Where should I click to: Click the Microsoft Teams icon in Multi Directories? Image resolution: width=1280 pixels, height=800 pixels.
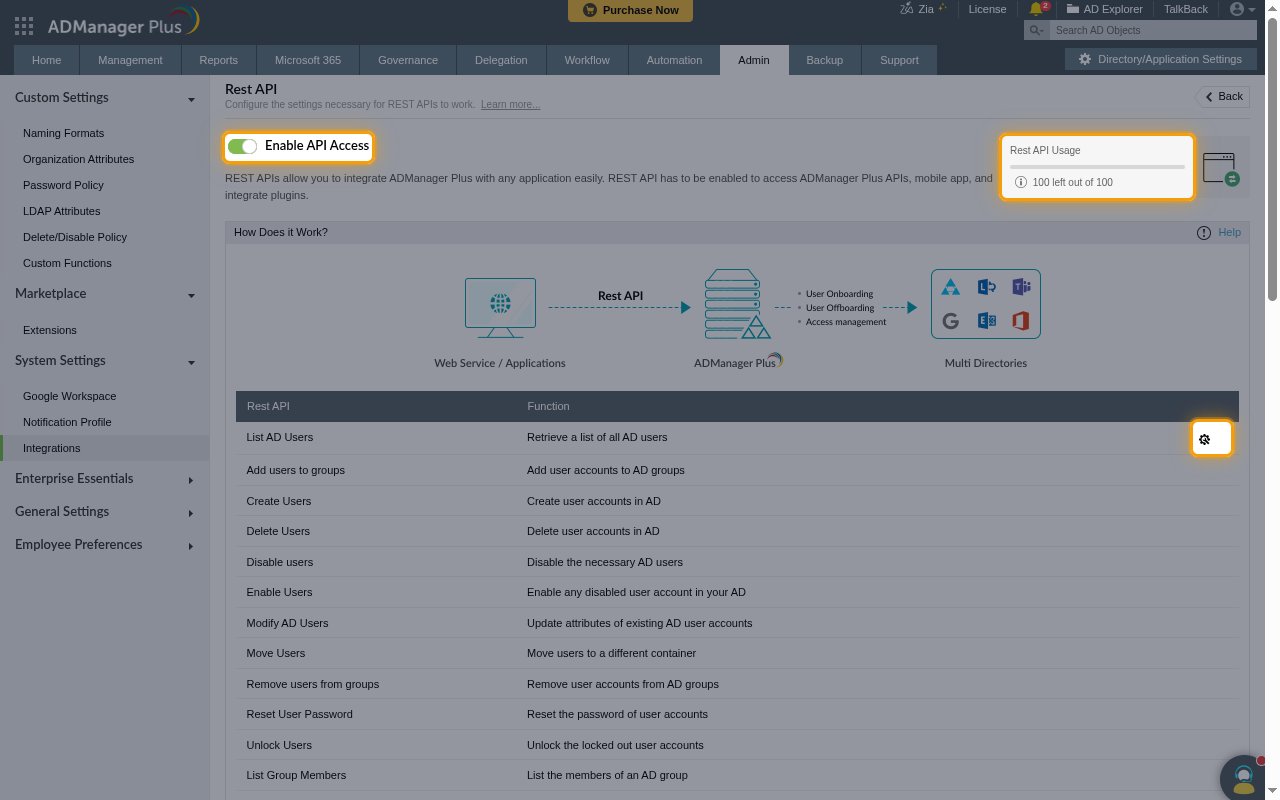click(x=1021, y=287)
